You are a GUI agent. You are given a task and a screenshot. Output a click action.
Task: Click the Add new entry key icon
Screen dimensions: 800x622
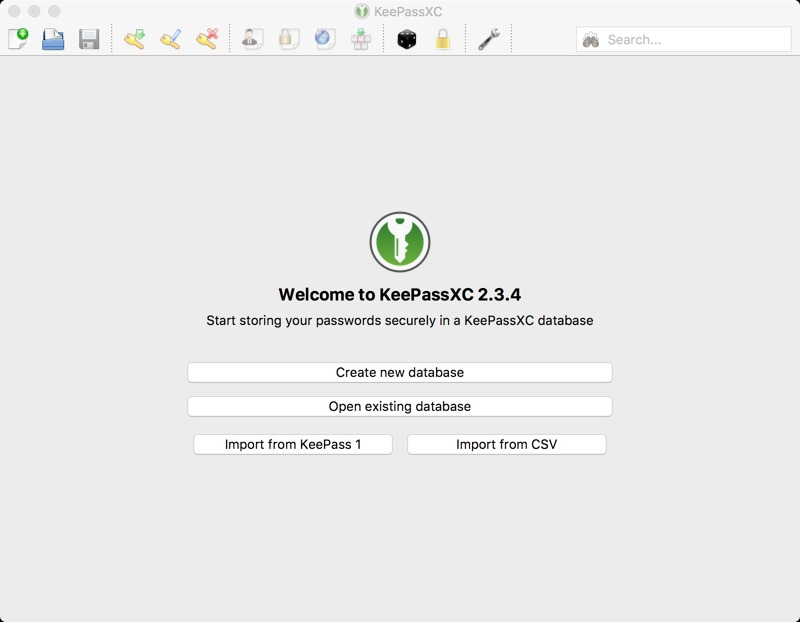tap(135, 39)
